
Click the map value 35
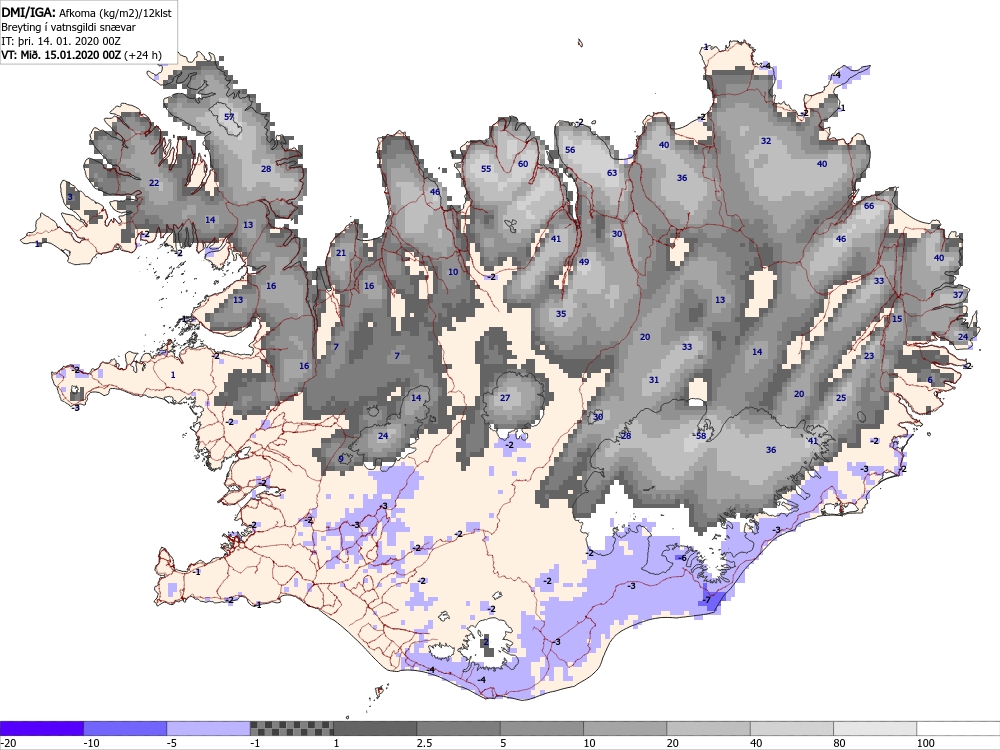561,314
